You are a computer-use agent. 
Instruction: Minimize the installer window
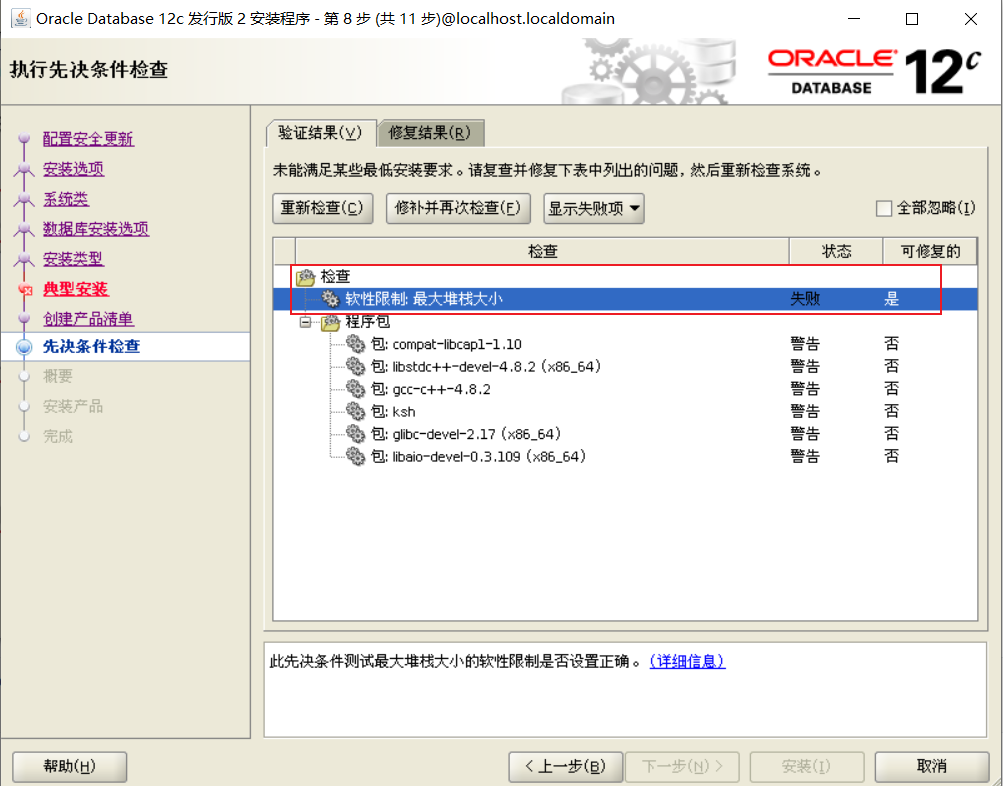pyautogui.click(x=854, y=19)
